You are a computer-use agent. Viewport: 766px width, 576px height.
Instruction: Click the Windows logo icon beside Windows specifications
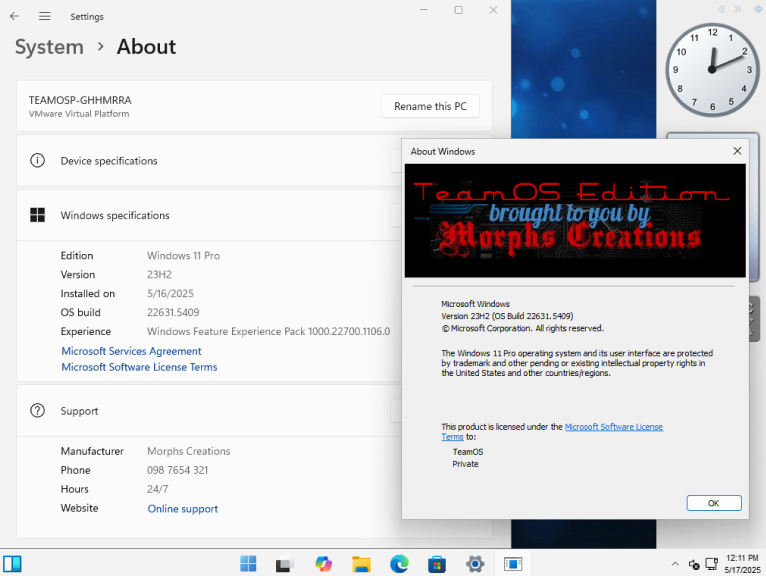coord(37,215)
